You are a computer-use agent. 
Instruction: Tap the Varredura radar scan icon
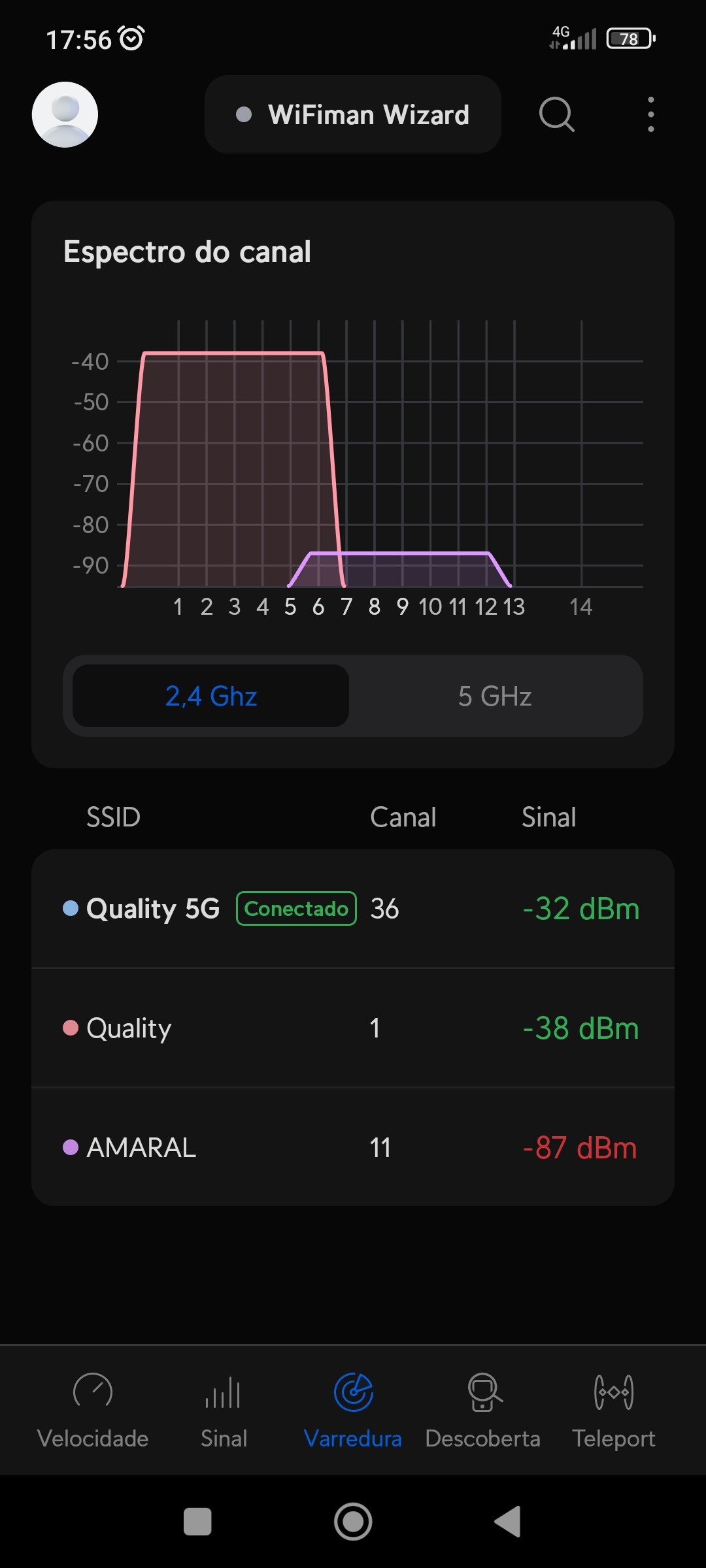click(x=353, y=1392)
